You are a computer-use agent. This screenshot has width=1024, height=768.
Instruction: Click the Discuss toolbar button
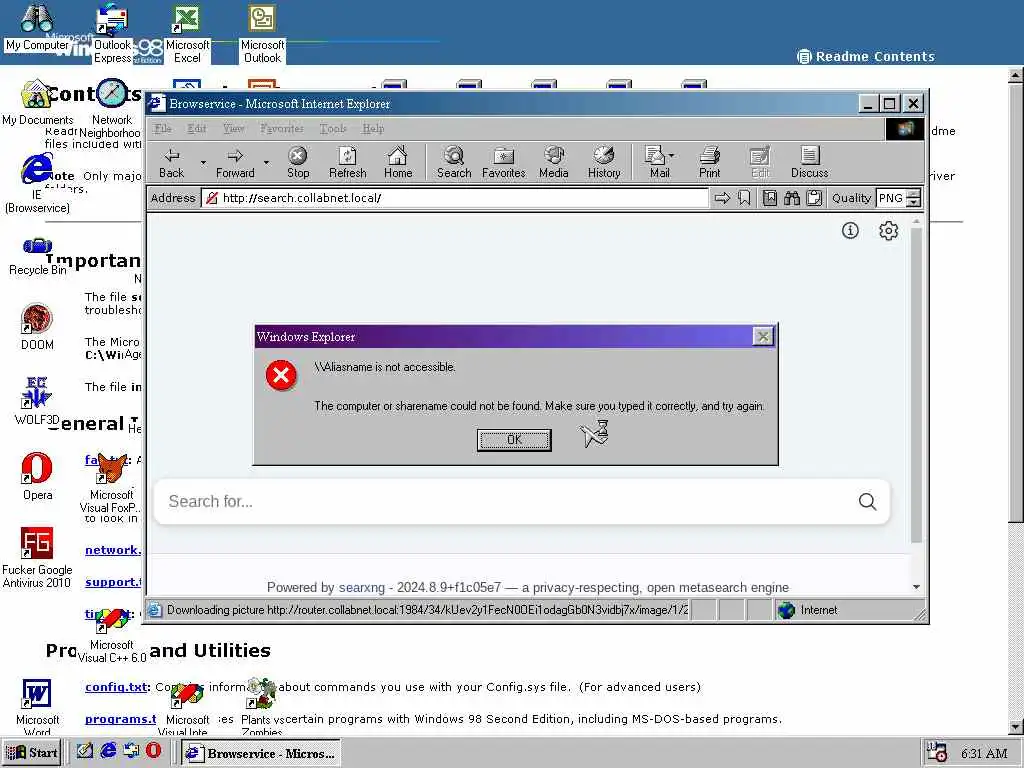[x=810, y=162]
